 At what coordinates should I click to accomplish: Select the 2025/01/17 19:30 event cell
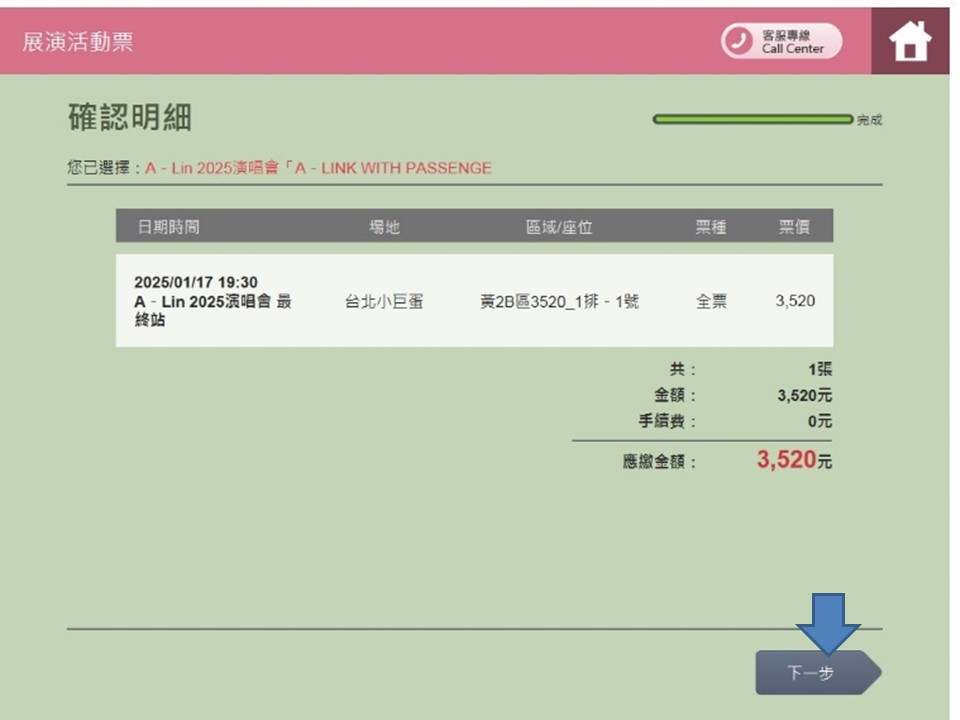point(214,301)
